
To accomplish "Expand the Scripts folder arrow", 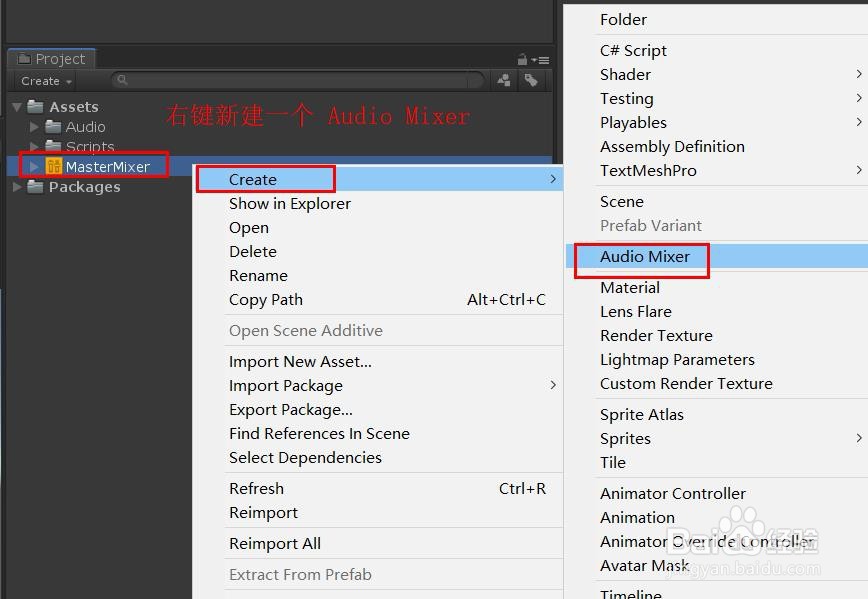I will click(34, 146).
